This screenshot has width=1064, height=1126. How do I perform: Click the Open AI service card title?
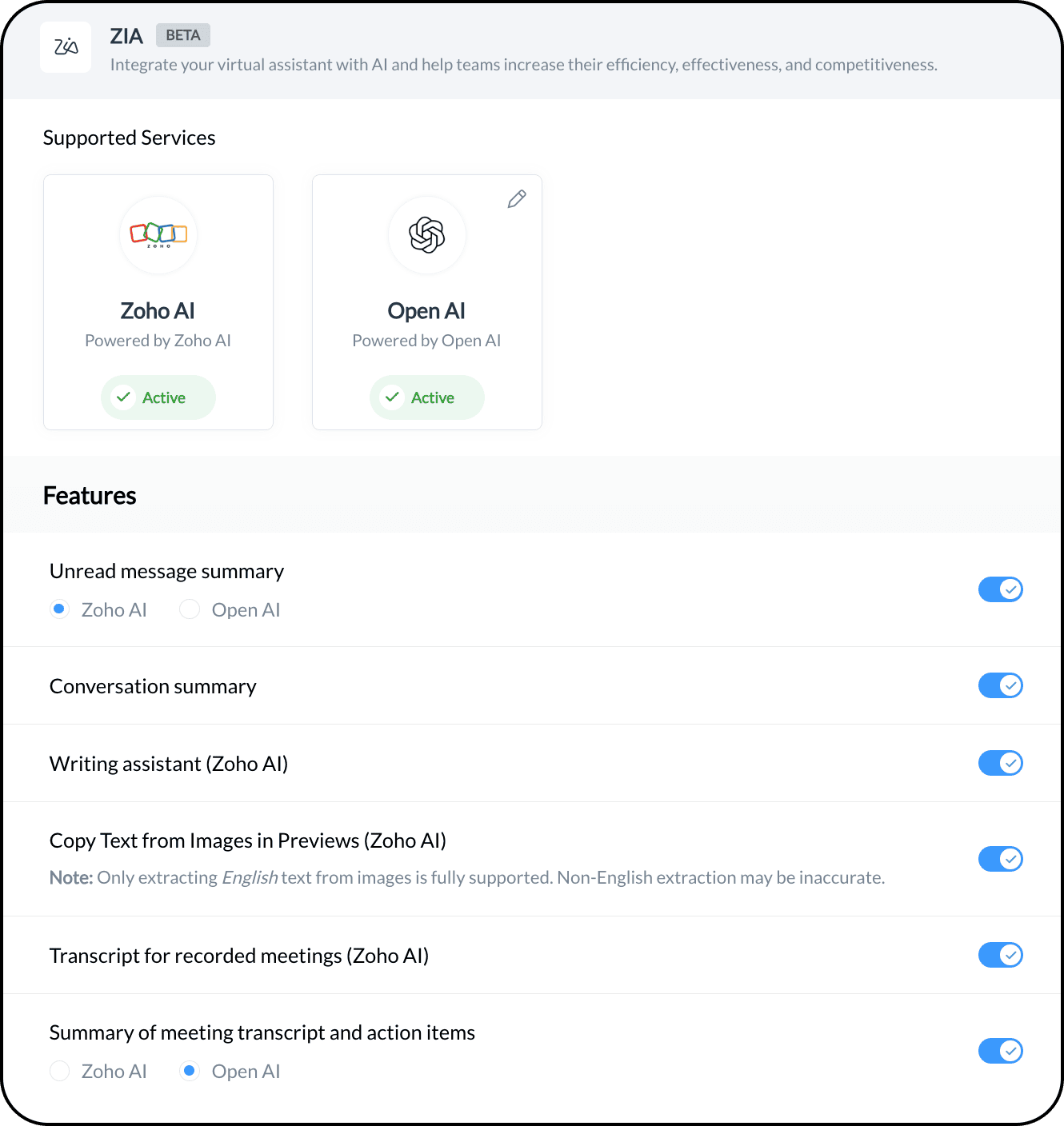[426, 311]
